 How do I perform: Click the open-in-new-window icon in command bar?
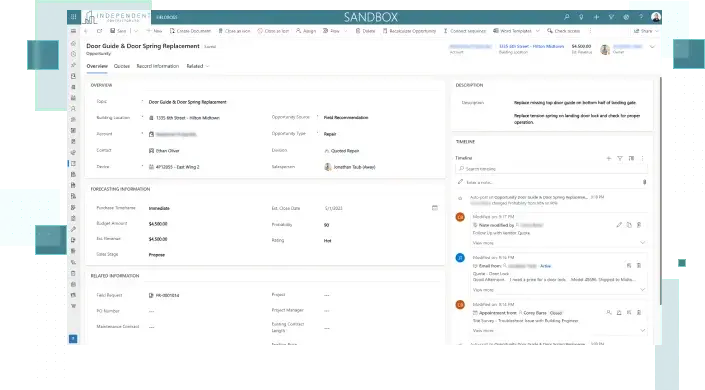point(99,31)
